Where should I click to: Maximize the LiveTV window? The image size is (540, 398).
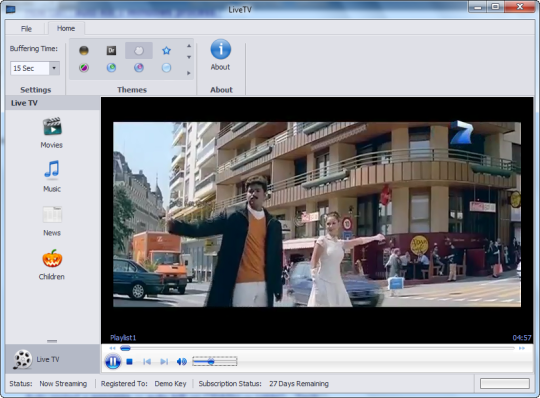tap(495, 7)
